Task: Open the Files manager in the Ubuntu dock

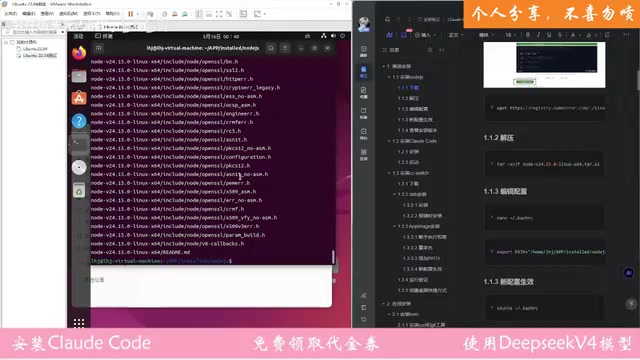Action: (x=79, y=76)
